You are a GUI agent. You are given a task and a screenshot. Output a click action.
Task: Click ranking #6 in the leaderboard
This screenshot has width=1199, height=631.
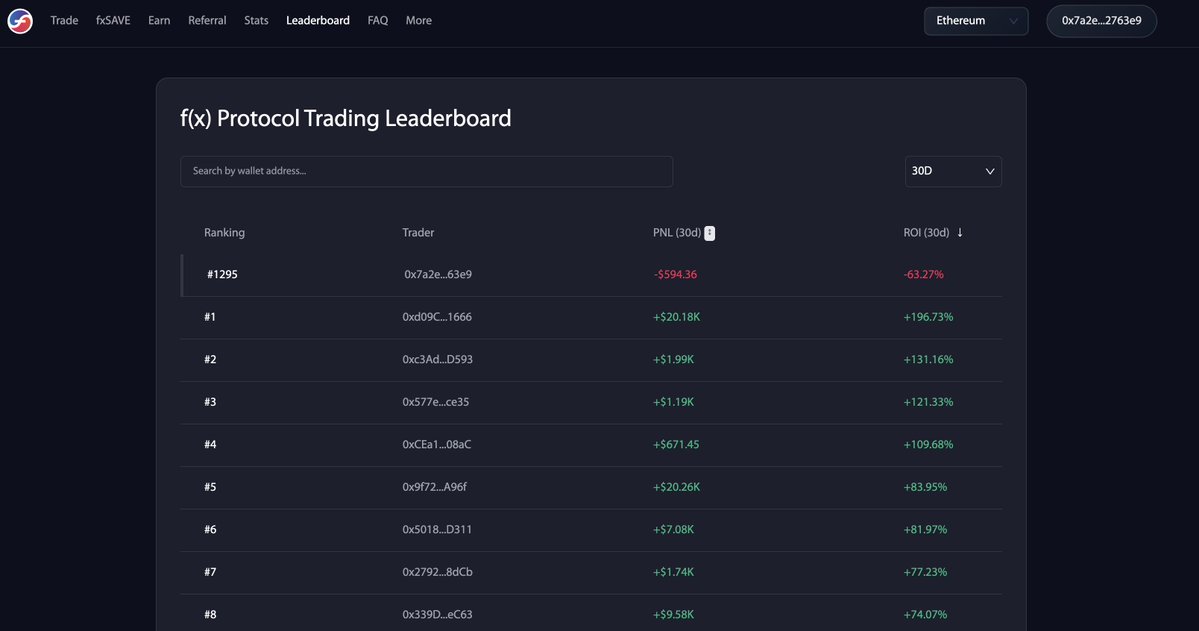[x=210, y=529]
